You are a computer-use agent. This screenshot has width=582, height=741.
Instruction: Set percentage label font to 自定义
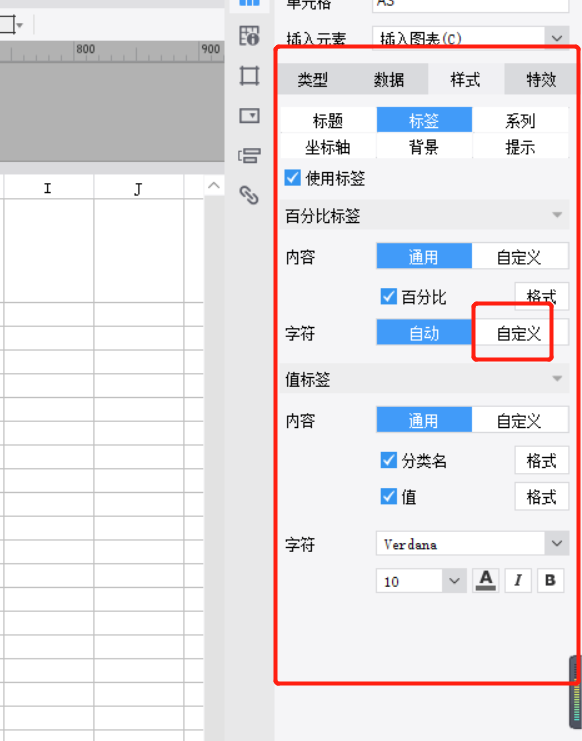point(520,333)
